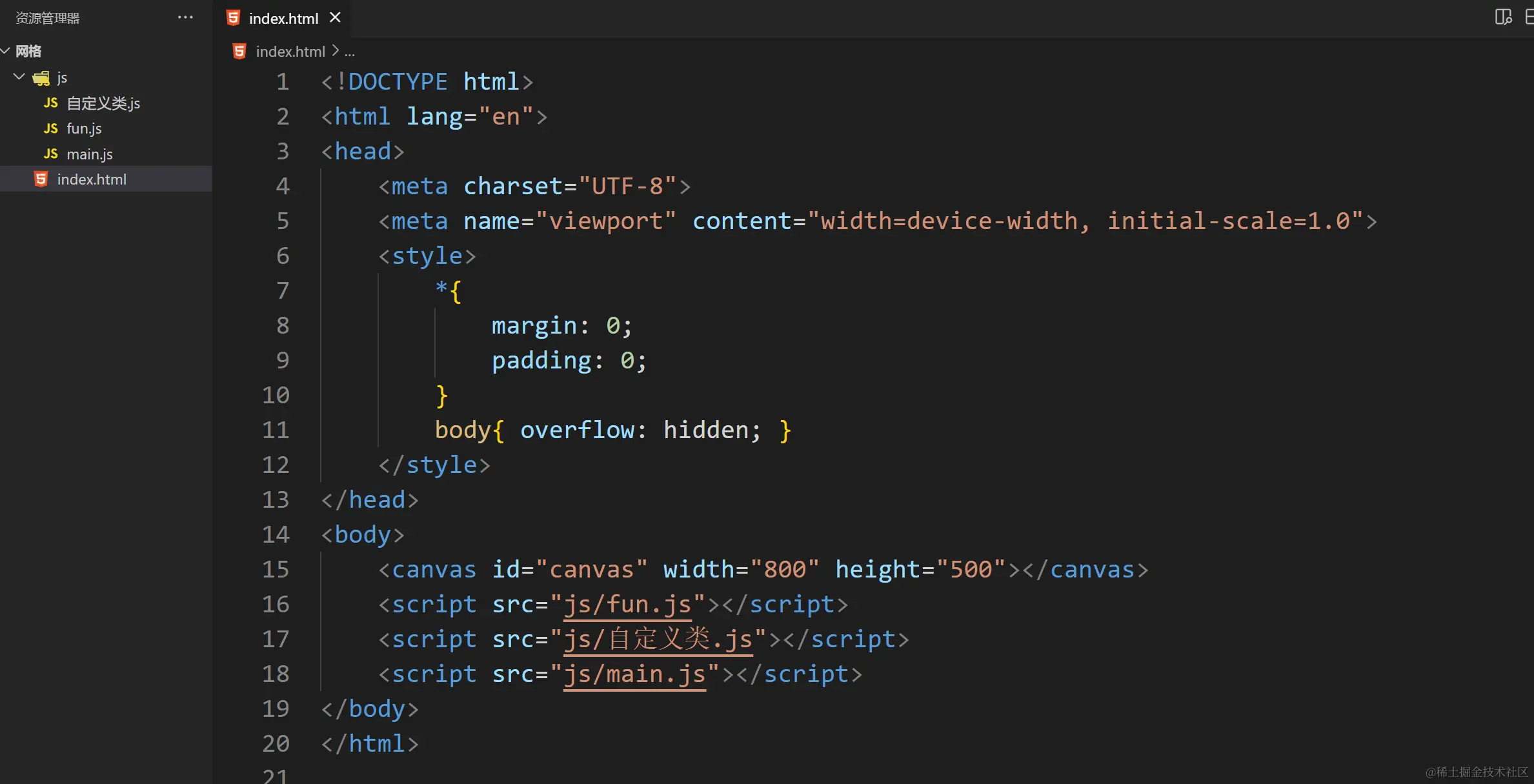
Task: Click the JS icon beside main.js
Action: pos(51,154)
